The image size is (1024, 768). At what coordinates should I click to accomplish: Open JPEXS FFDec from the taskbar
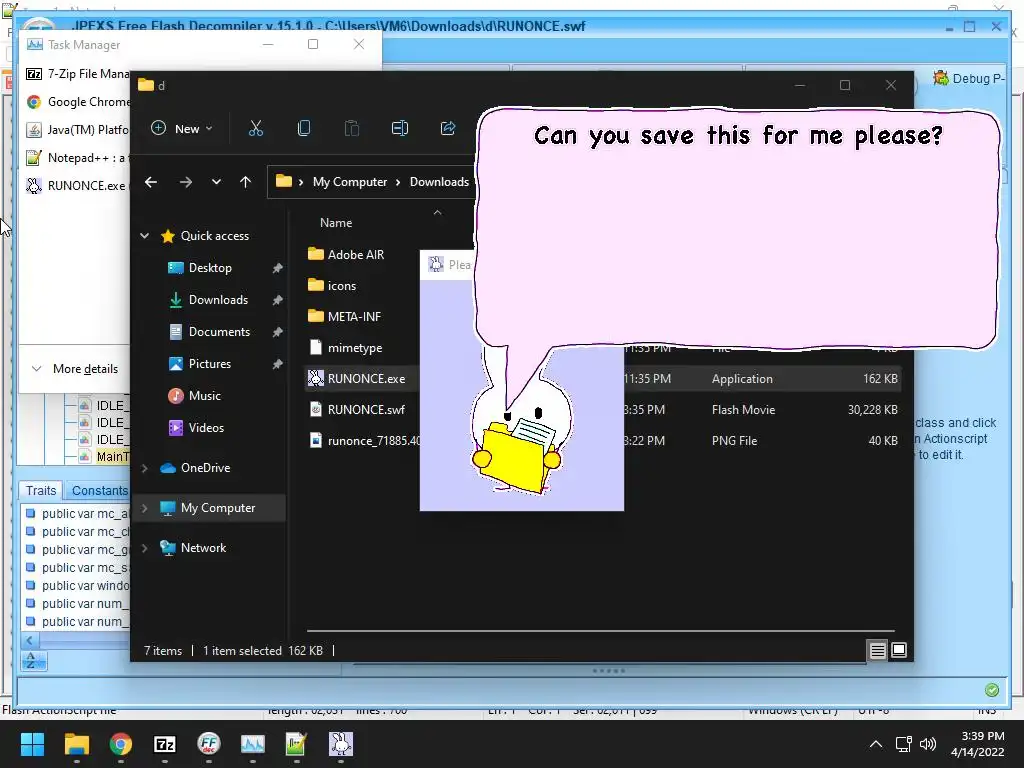coord(209,744)
